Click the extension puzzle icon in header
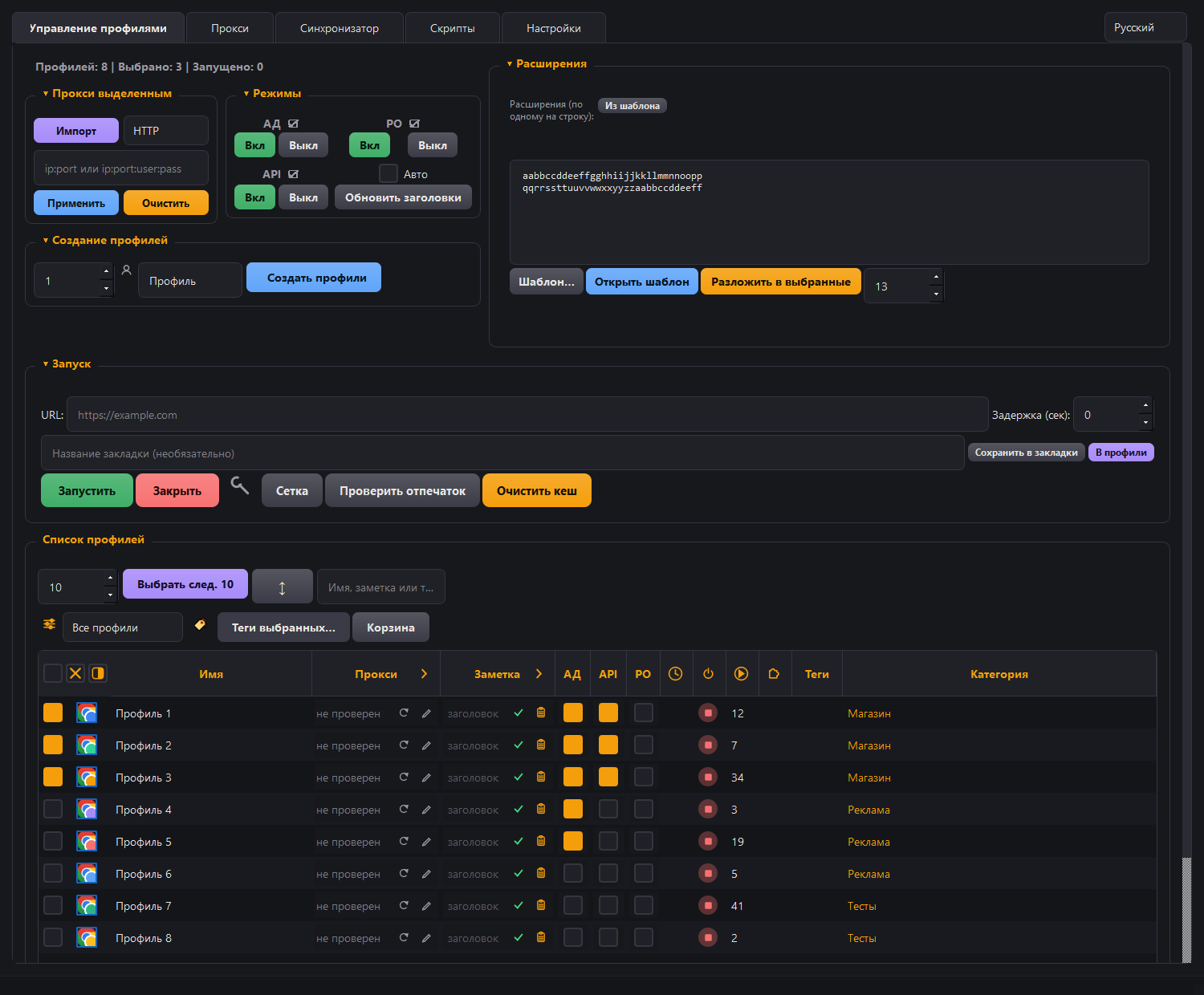This screenshot has height=995, width=1204. [774, 674]
